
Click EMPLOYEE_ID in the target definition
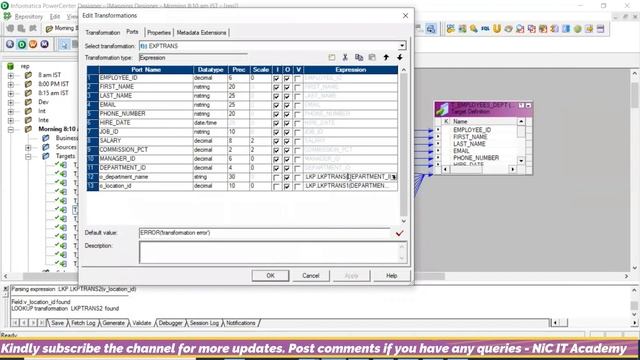point(472,130)
